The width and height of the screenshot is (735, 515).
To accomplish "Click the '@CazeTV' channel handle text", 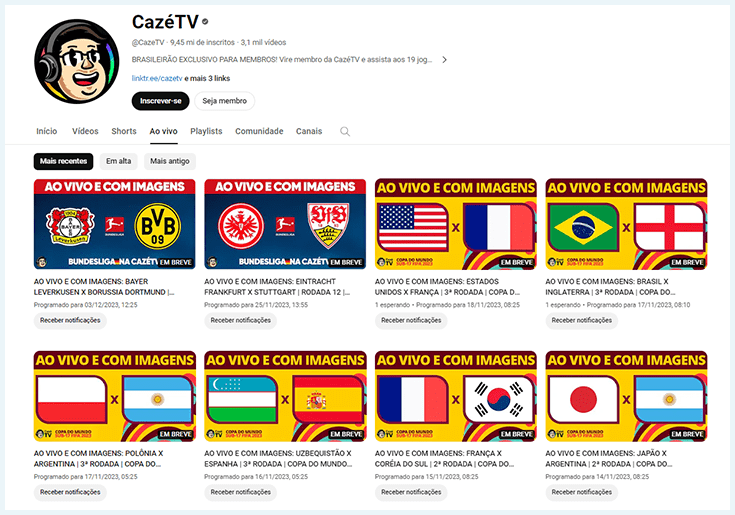I will pos(148,43).
